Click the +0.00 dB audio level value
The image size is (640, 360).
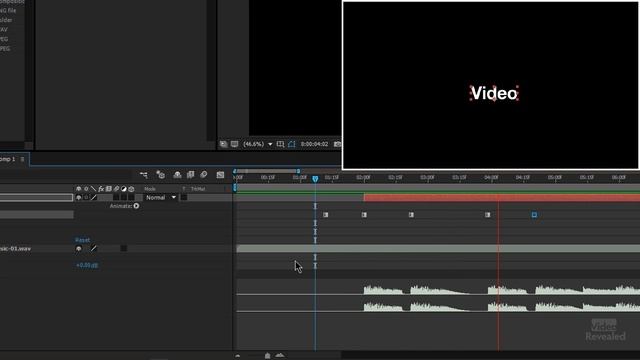tap(87, 265)
